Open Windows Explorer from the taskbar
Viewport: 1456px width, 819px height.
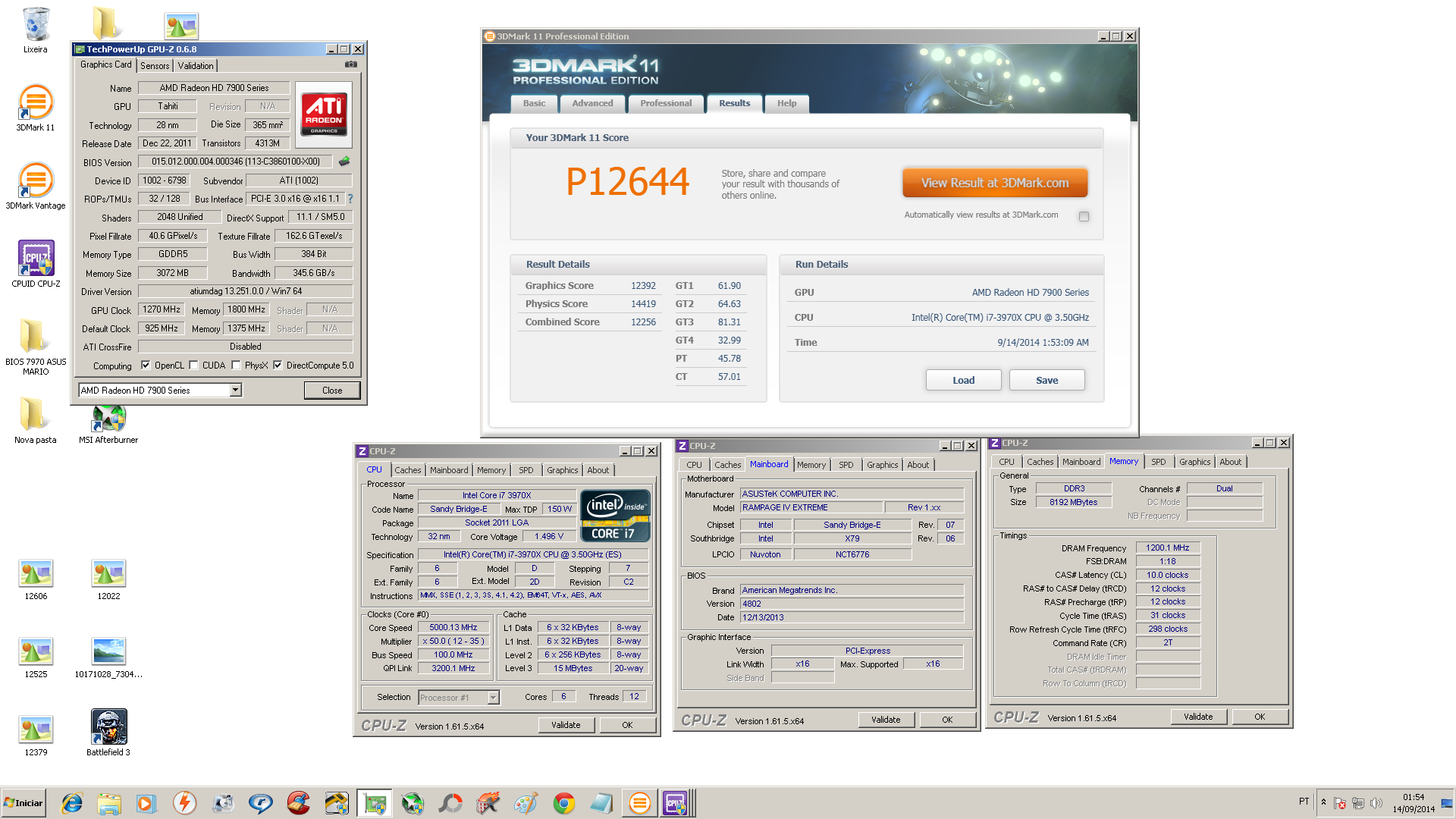pyautogui.click(x=109, y=803)
